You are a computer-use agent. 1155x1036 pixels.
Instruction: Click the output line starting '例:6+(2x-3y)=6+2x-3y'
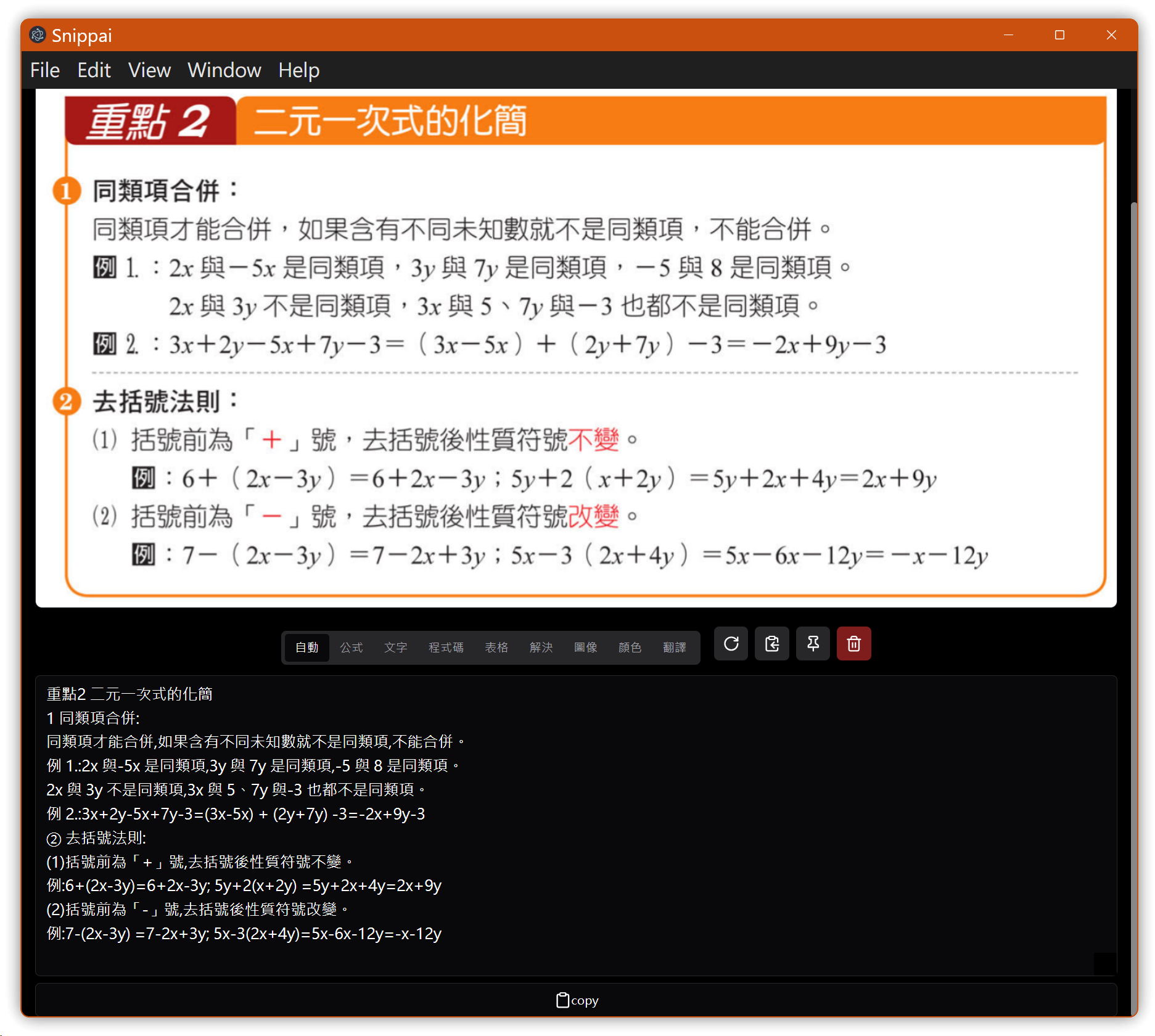pyautogui.click(x=244, y=886)
